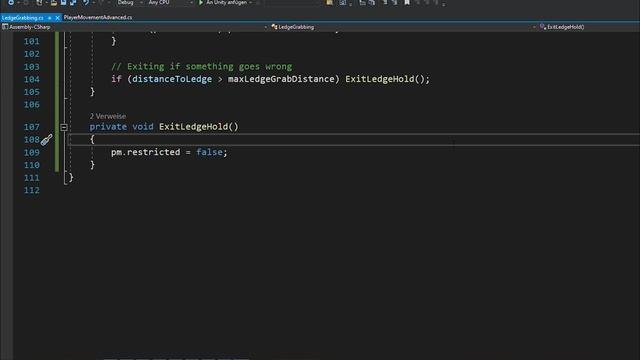Click the Assembly-CSharp project icon

tap(5, 27)
